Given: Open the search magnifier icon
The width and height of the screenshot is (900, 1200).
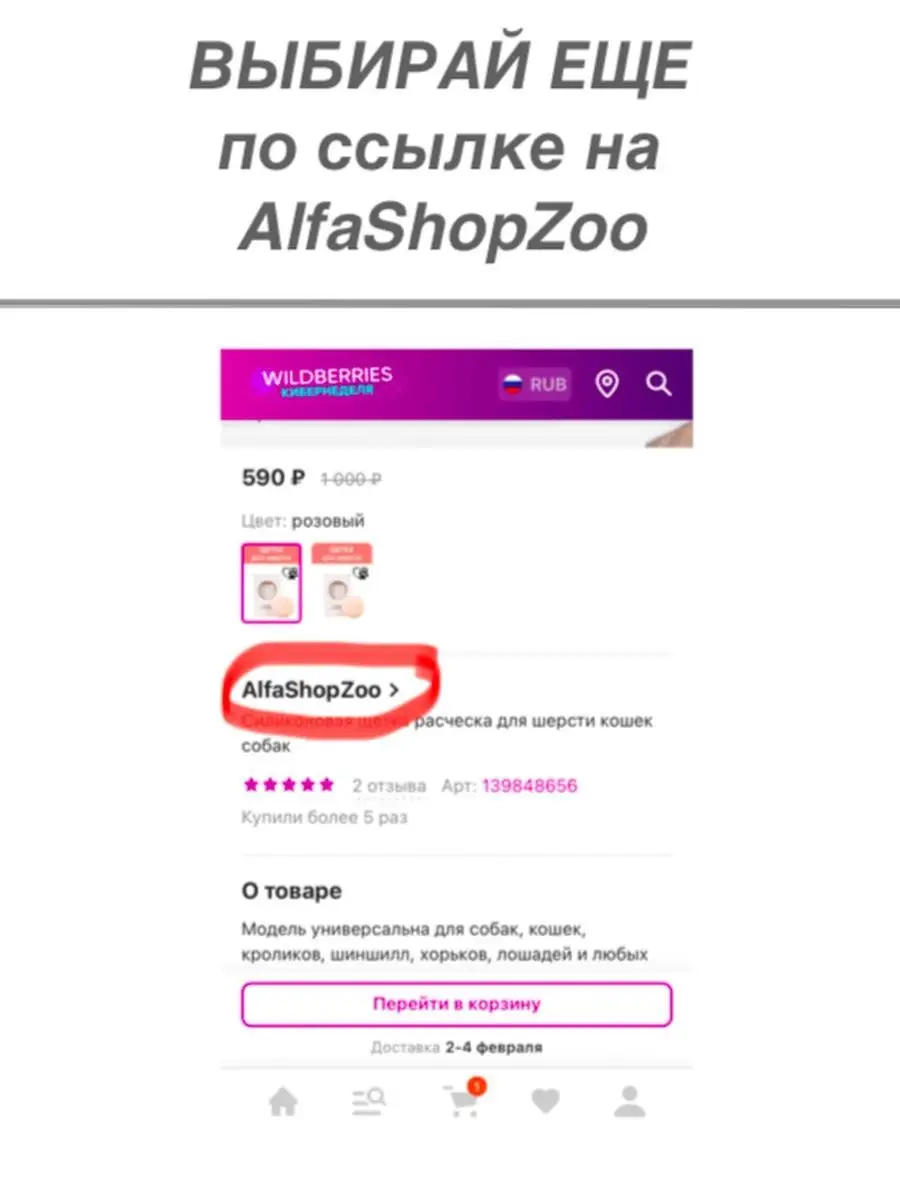Looking at the screenshot, I should pos(658,384).
